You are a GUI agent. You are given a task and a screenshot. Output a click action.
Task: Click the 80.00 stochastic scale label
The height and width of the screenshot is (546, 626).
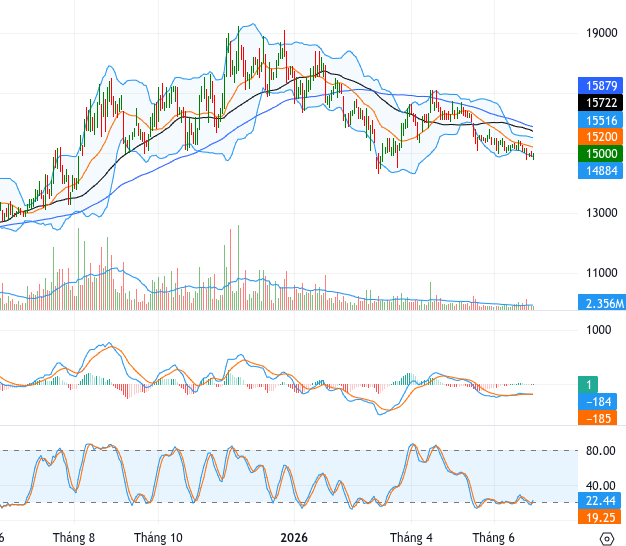600,451
